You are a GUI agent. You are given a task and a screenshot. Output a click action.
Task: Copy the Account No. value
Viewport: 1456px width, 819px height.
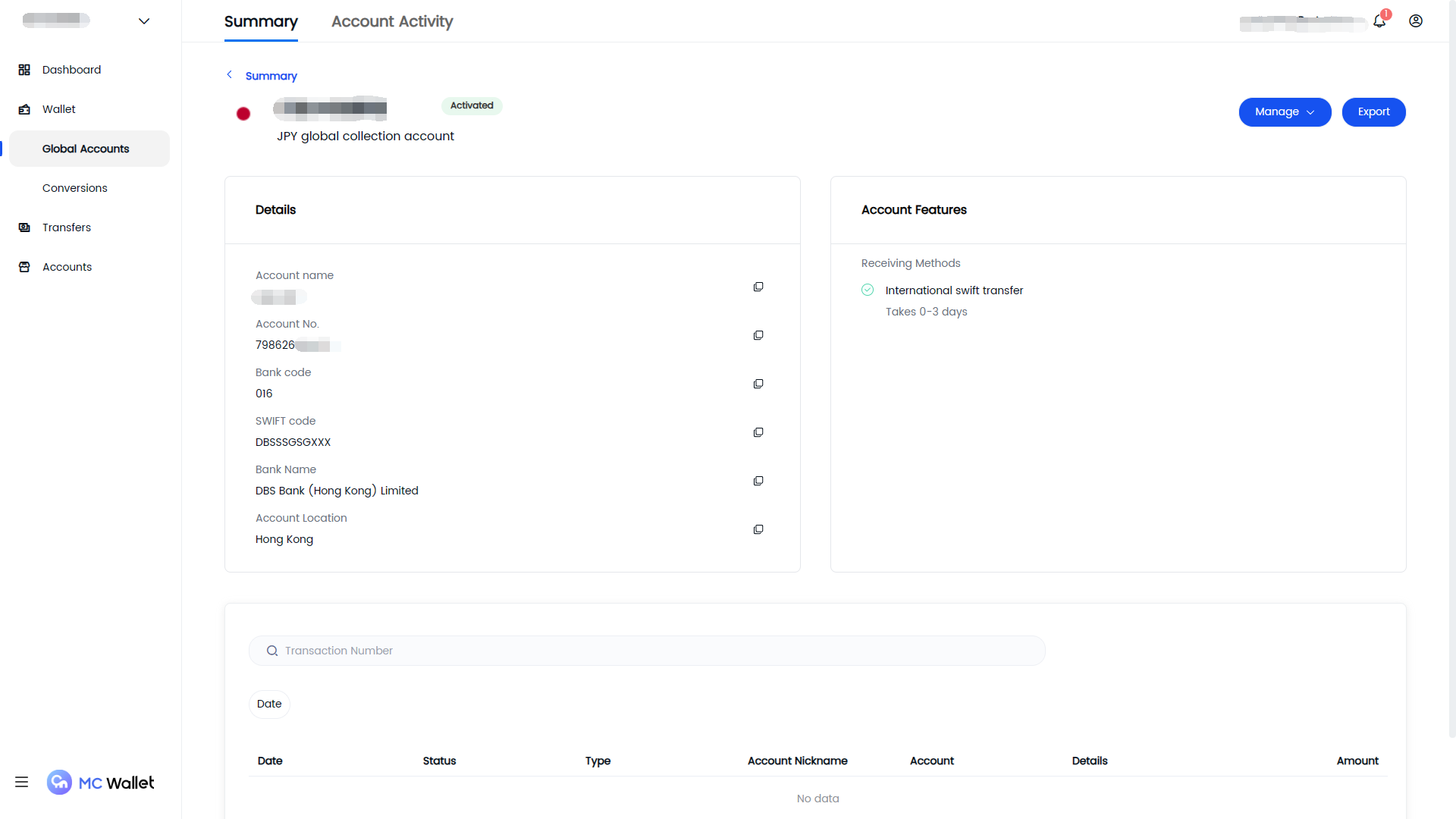click(x=758, y=335)
